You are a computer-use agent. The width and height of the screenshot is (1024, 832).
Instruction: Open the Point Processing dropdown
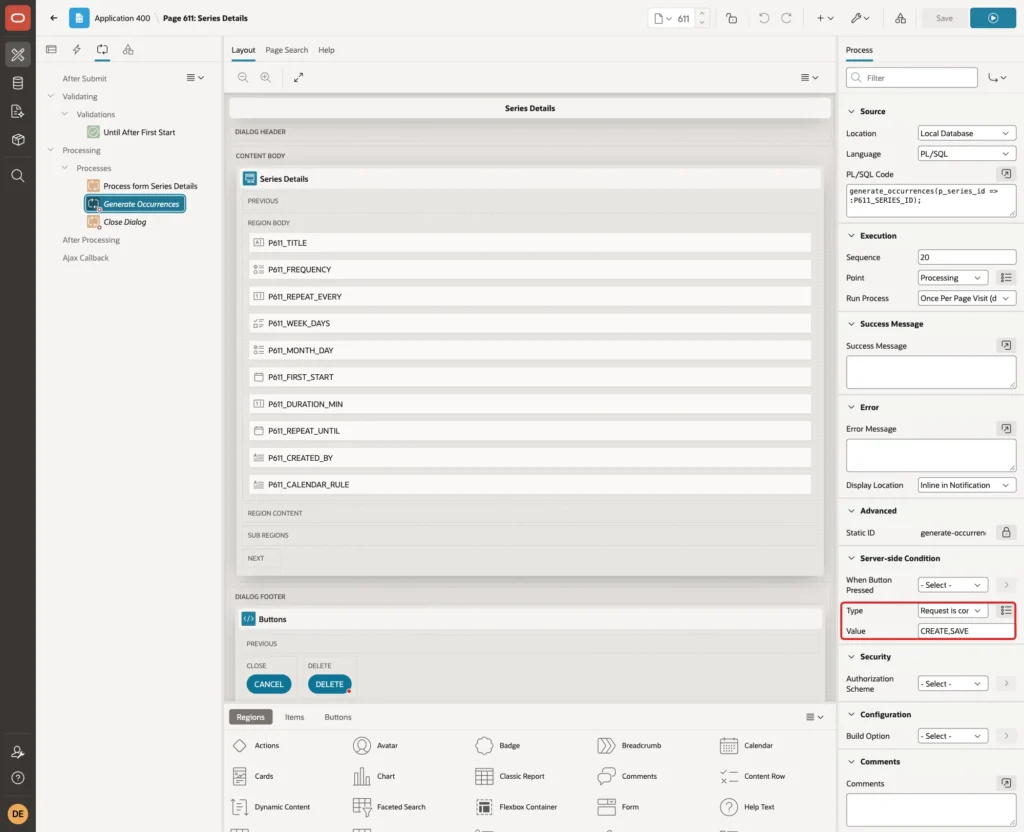[952, 278]
